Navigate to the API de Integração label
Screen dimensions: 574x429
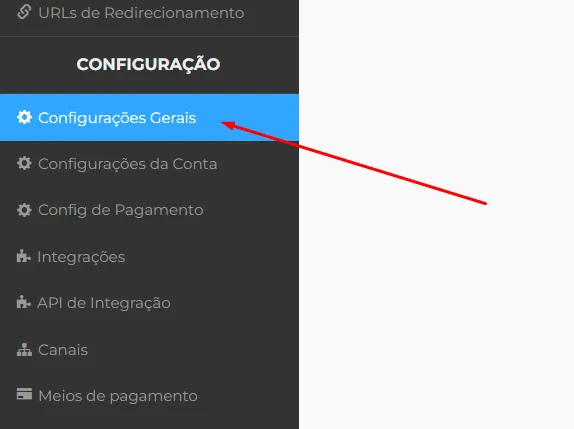(x=104, y=303)
